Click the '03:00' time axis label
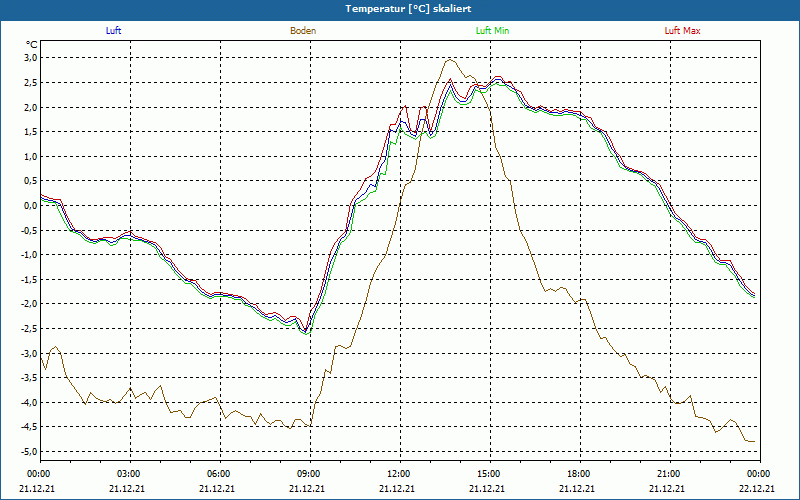 (x=127, y=474)
